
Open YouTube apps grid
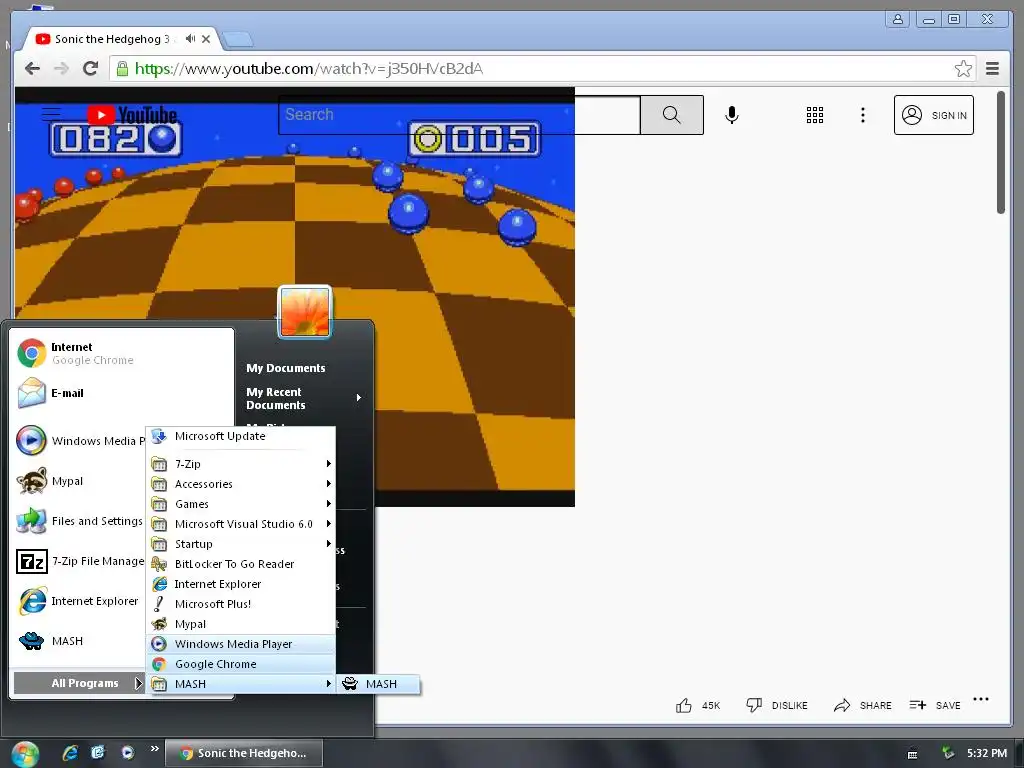pos(814,115)
